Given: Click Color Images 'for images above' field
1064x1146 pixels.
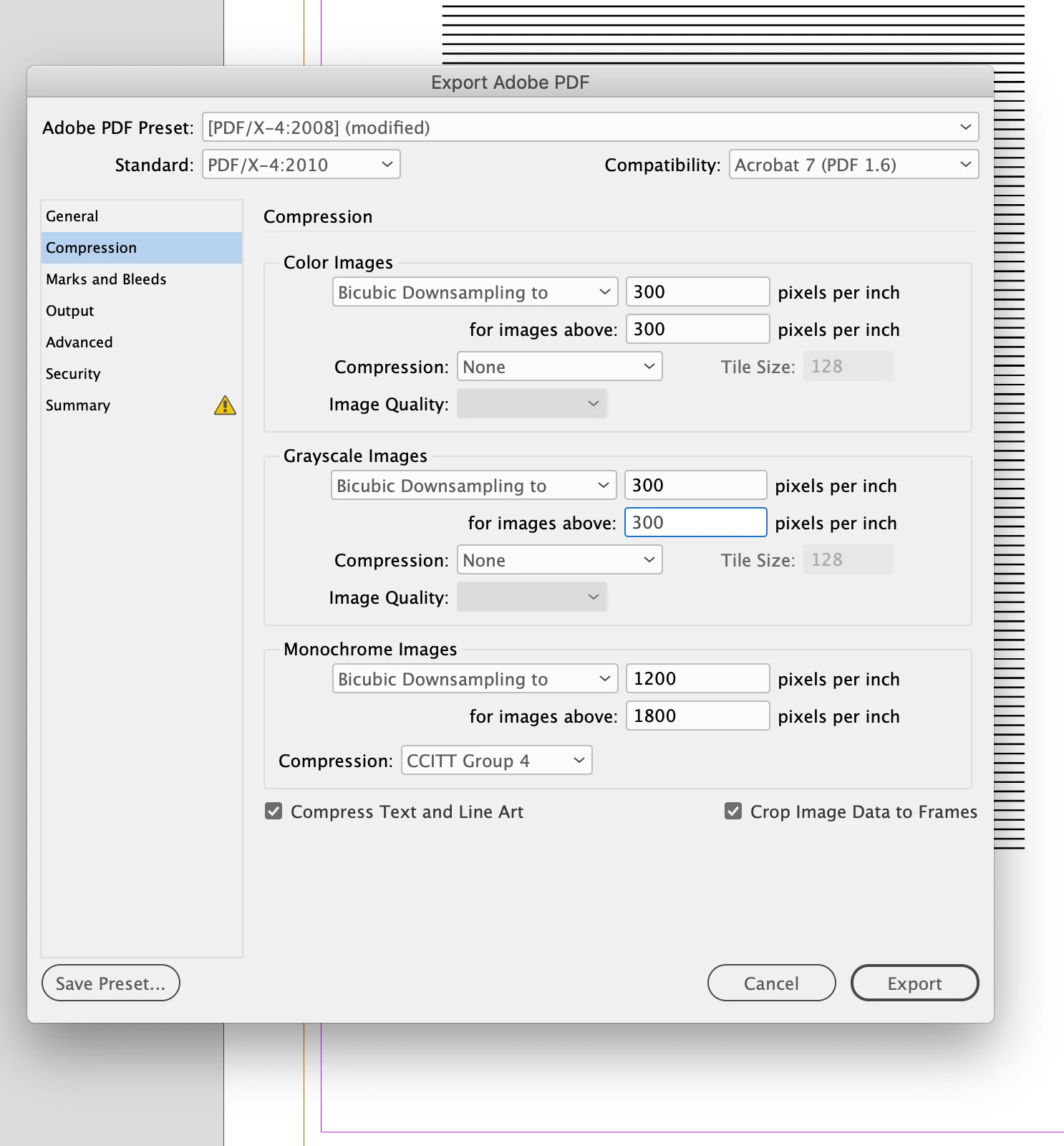Looking at the screenshot, I should pyautogui.click(x=697, y=329).
